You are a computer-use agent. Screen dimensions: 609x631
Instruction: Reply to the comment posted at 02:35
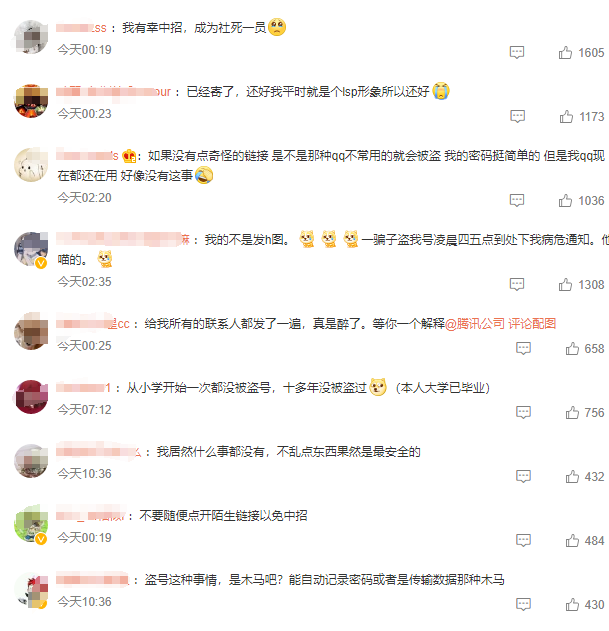(517, 285)
